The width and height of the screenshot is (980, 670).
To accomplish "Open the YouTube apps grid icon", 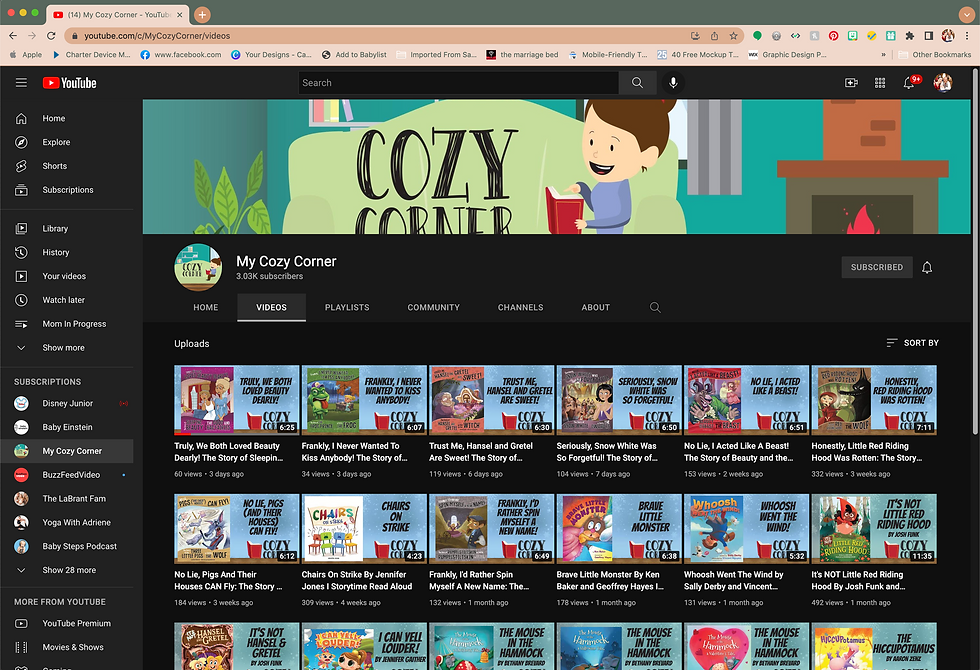I will point(880,82).
